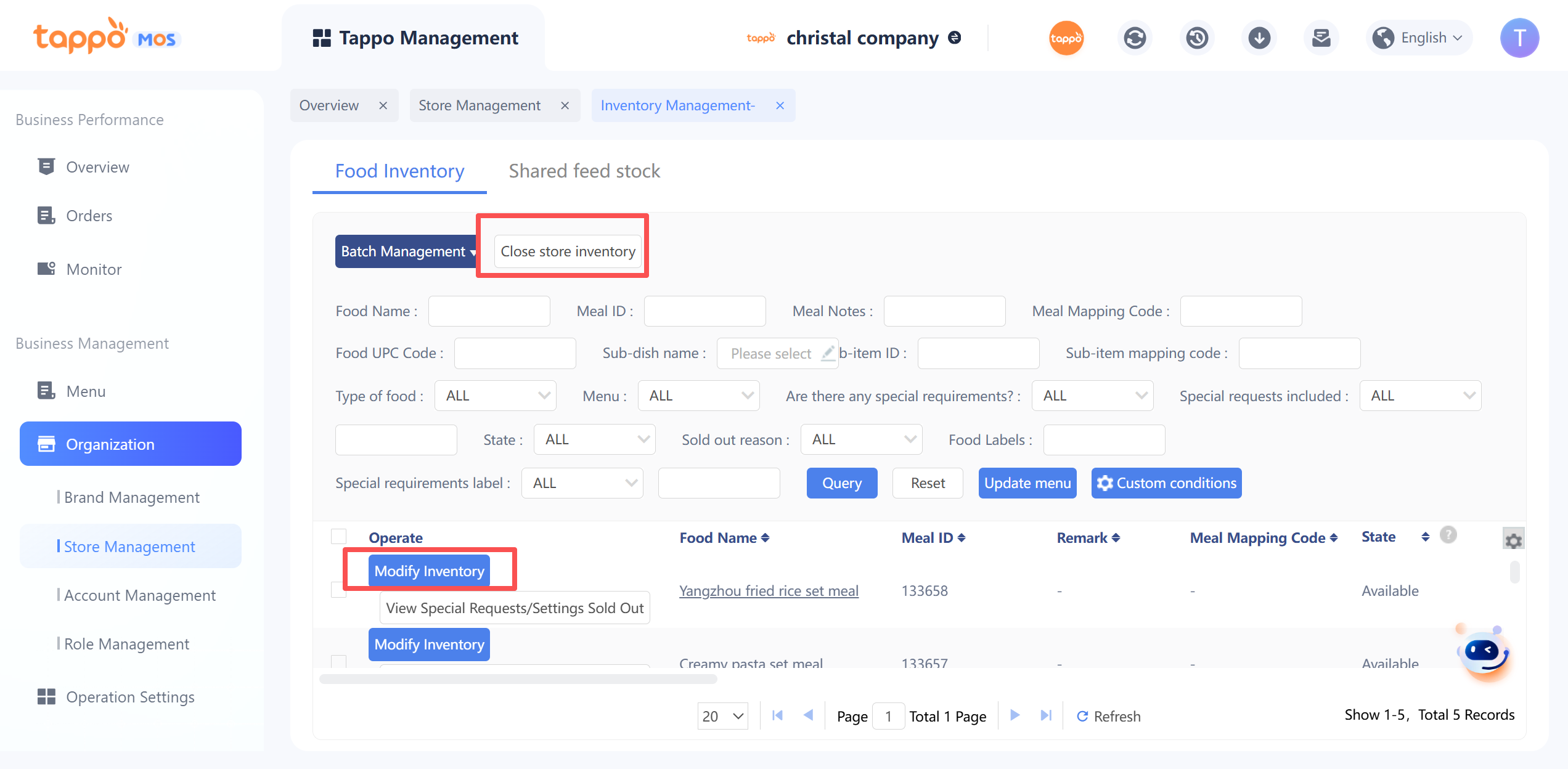Toggle the select-all header checkbox
Screen dimensions: 1568x769
[339, 537]
